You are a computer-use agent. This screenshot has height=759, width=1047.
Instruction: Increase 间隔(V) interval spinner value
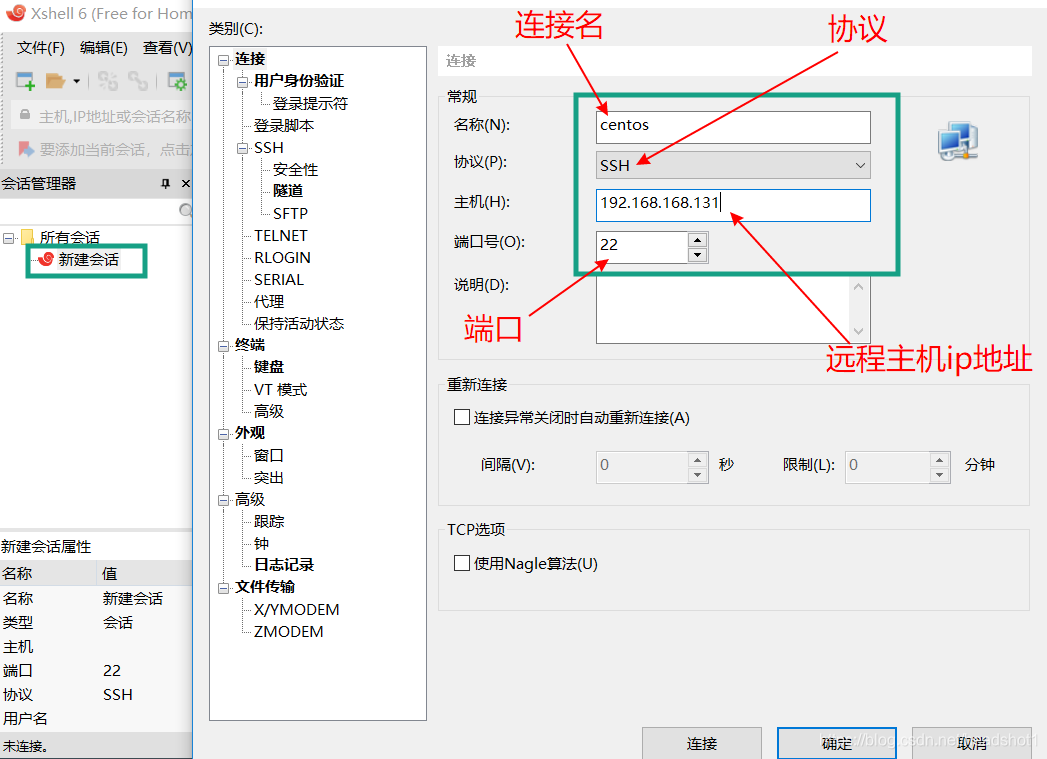pos(698,460)
